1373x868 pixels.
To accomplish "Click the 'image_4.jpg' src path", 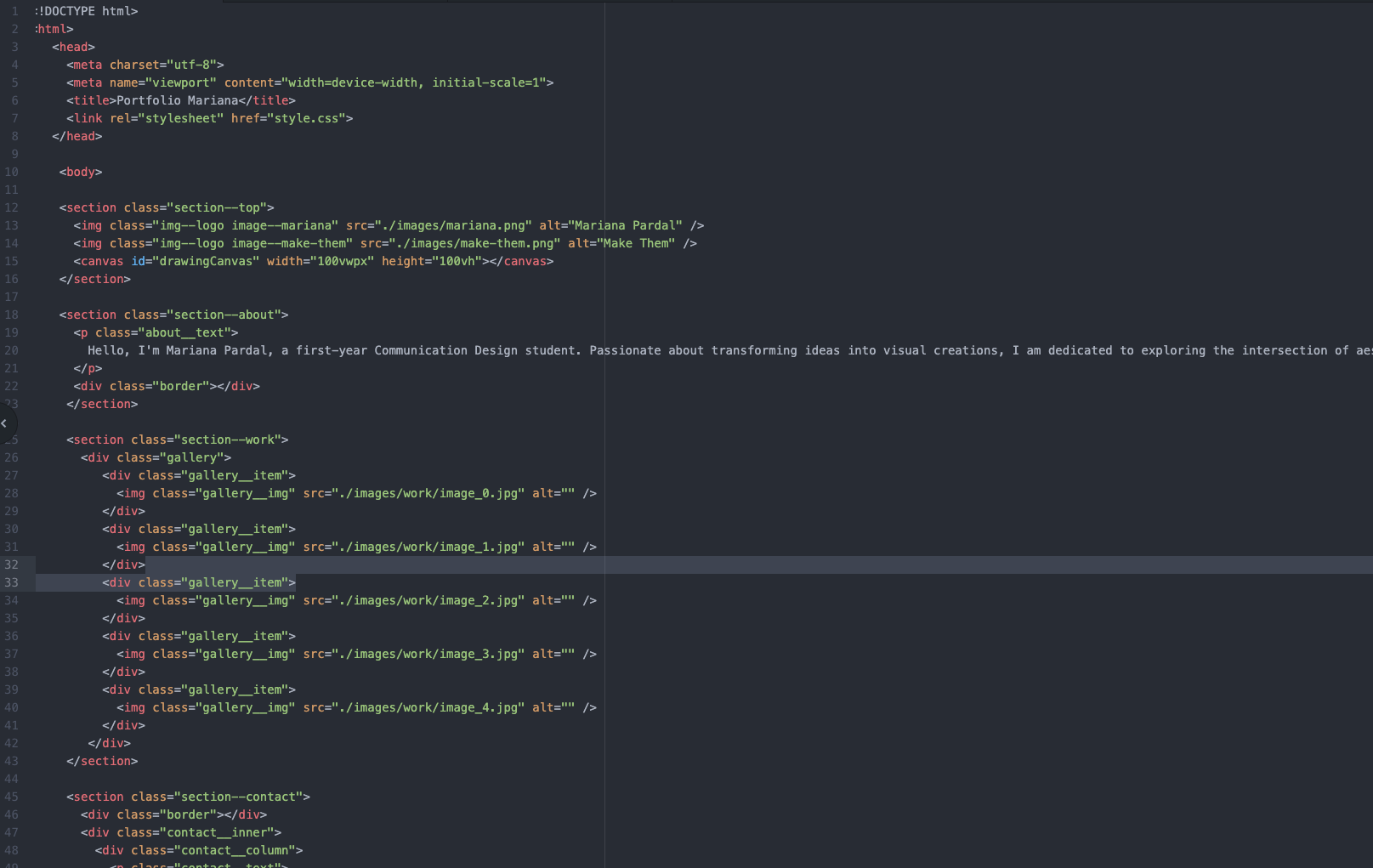I will (428, 707).
